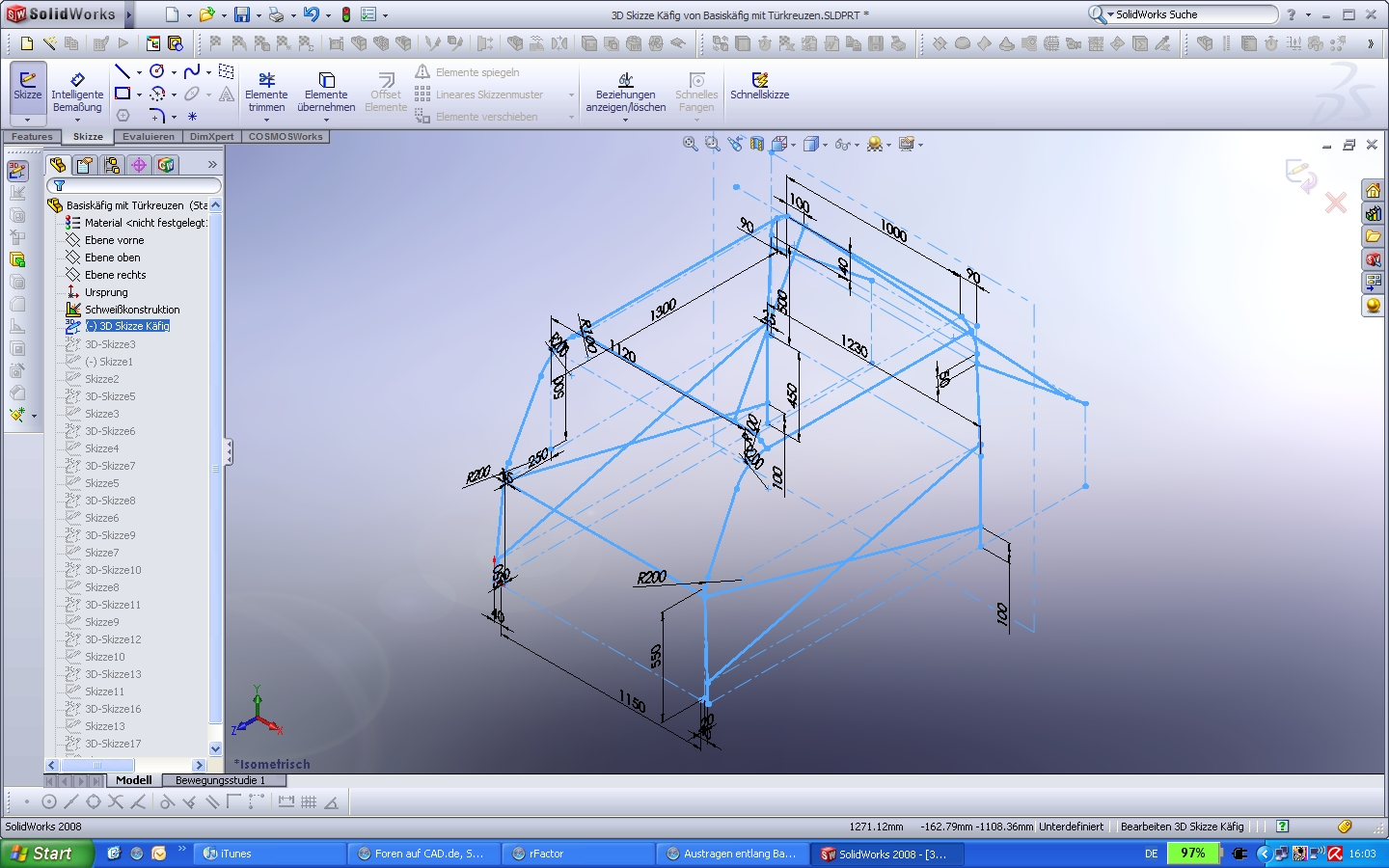Expand the hidden FeatureManager tabs chevron
1389x868 pixels.
pos(212,165)
